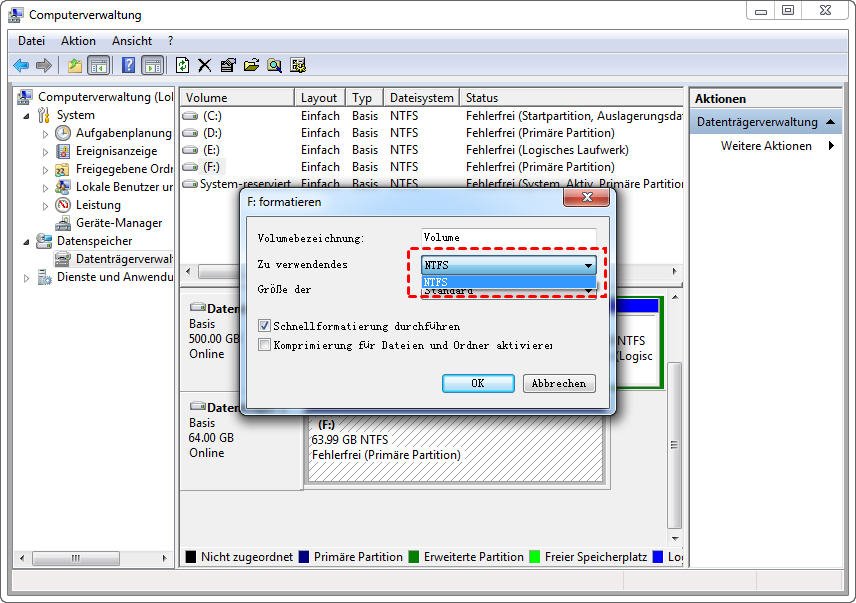Sort by the Status column header

(572, 98)
